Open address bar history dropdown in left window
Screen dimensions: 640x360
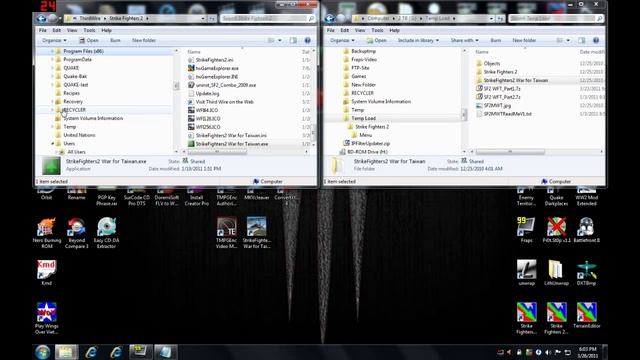[203, 18]
